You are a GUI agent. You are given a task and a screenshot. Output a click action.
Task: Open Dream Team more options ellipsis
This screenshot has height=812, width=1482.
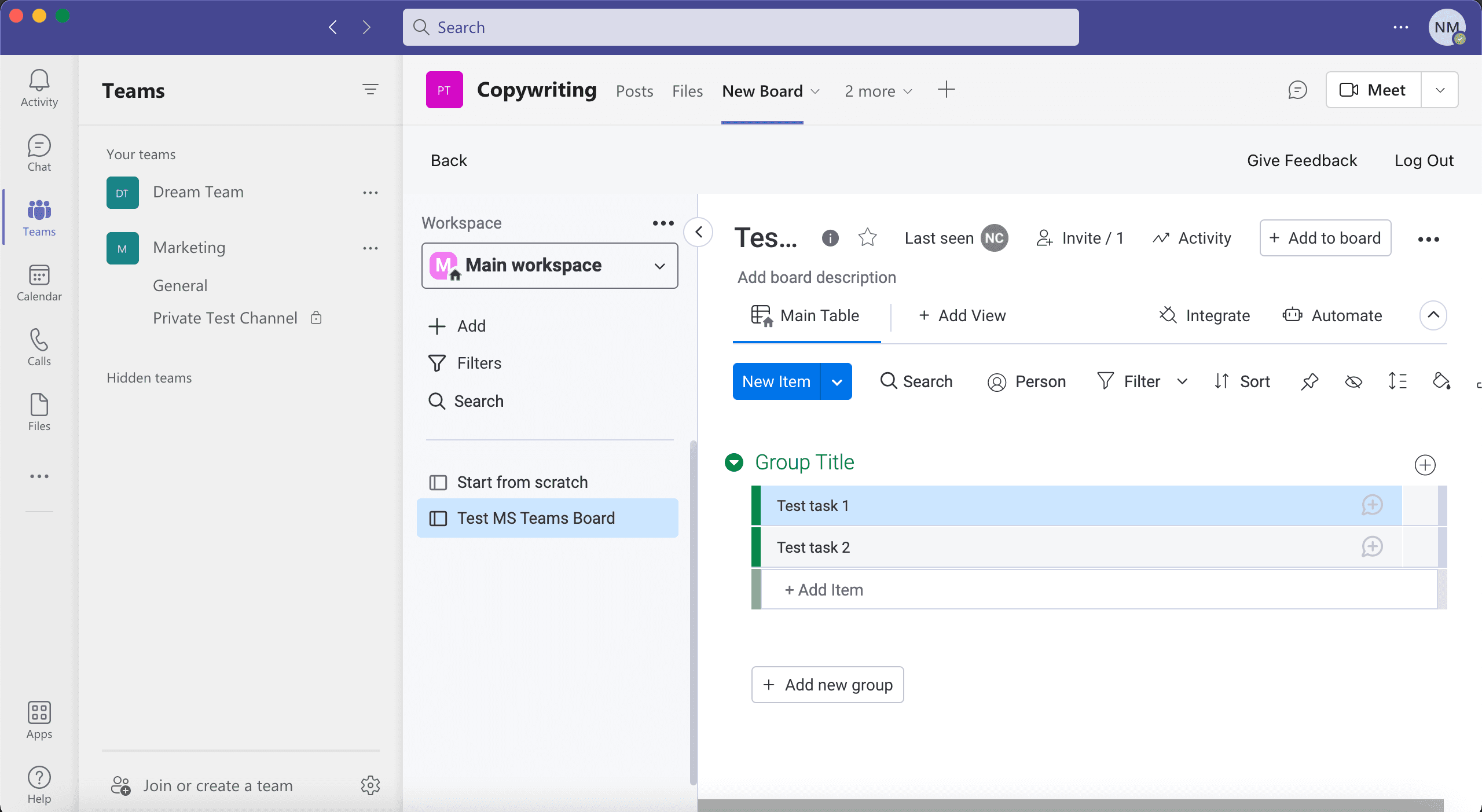[370, 193]
